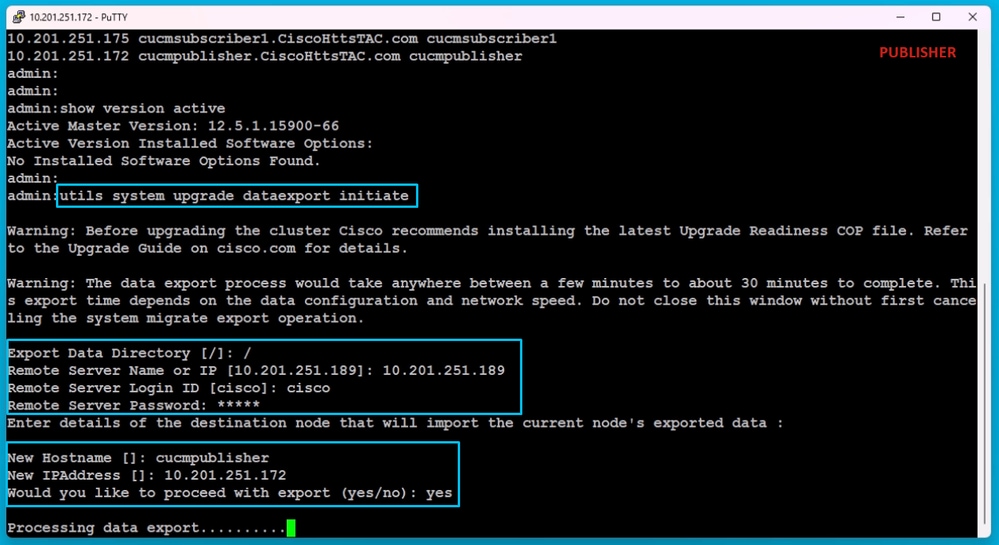Click 'Remote Server Login ID [cisco]: cisco' line
The height and width of the screenshot is (545, 999).
click(168, 388)
